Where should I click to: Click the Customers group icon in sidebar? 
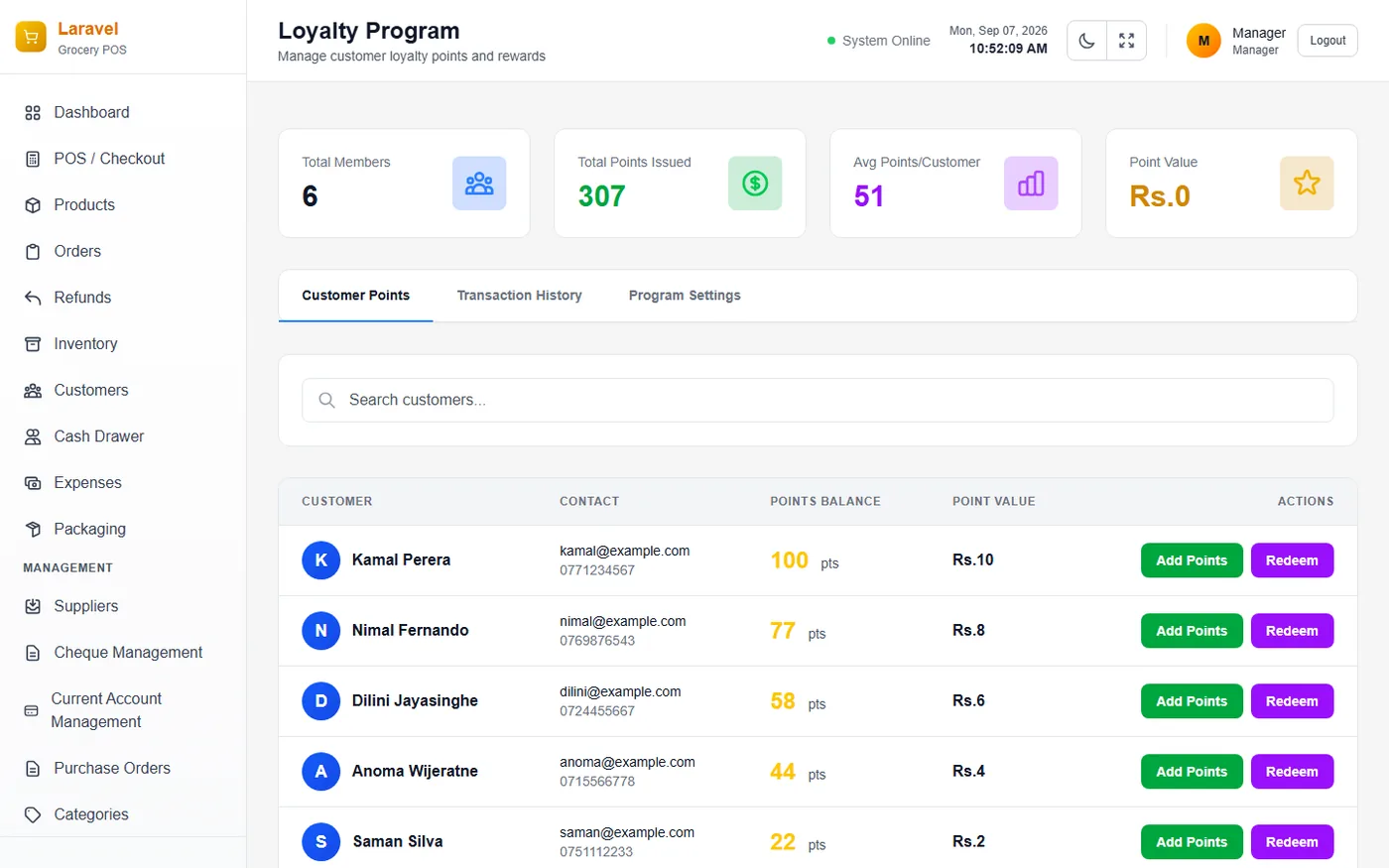pyautogui.click(x=33, y=391)
